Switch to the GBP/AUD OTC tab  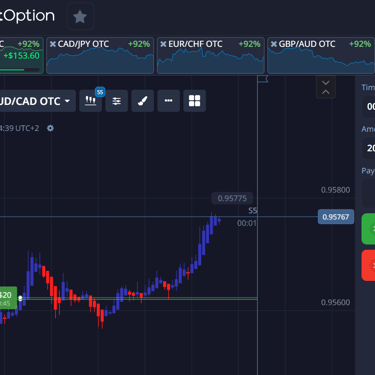[x=321, y=55]
